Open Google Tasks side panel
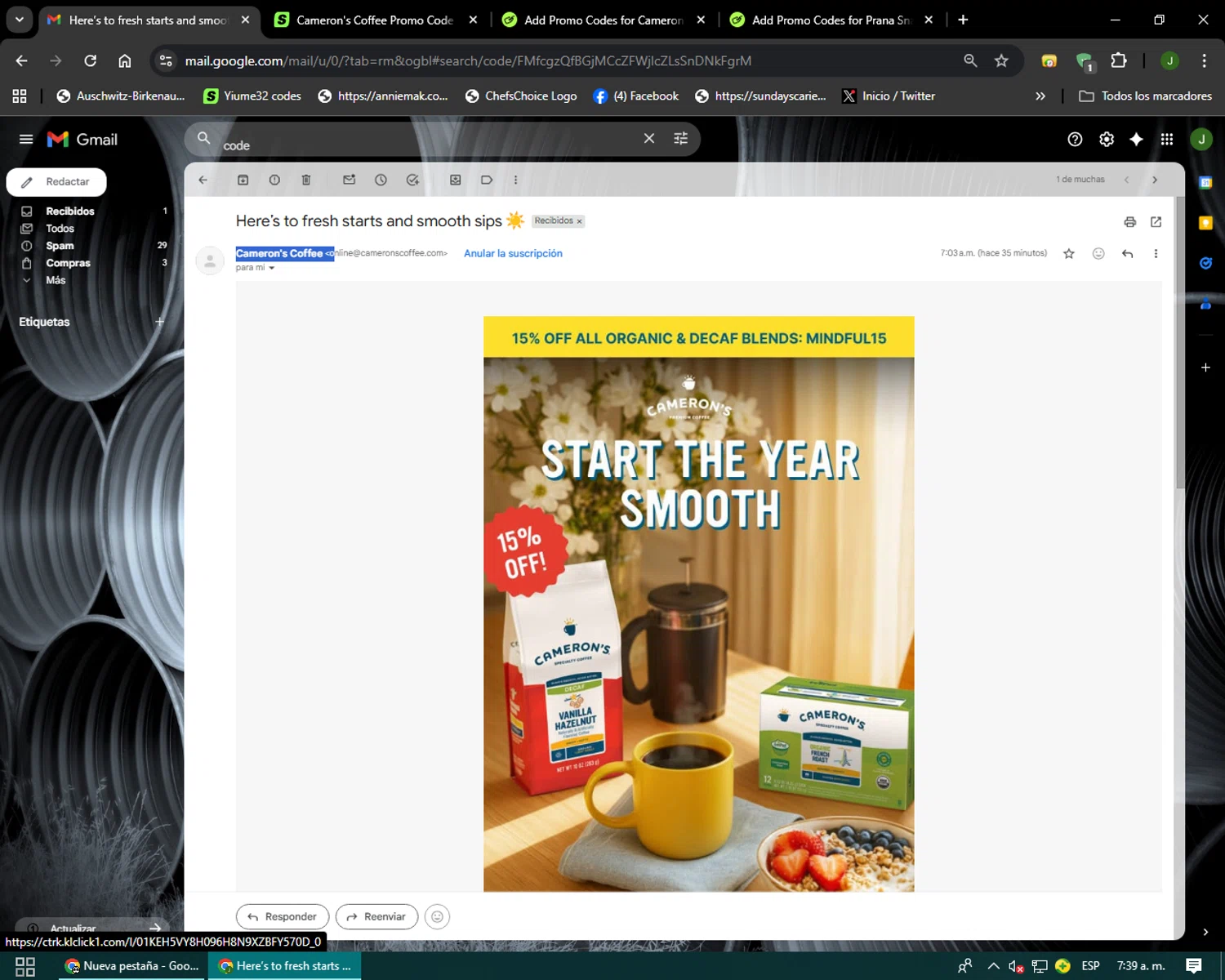Image resolution: width=1225 pixels, height=980 pixels. coord(1205,262)
